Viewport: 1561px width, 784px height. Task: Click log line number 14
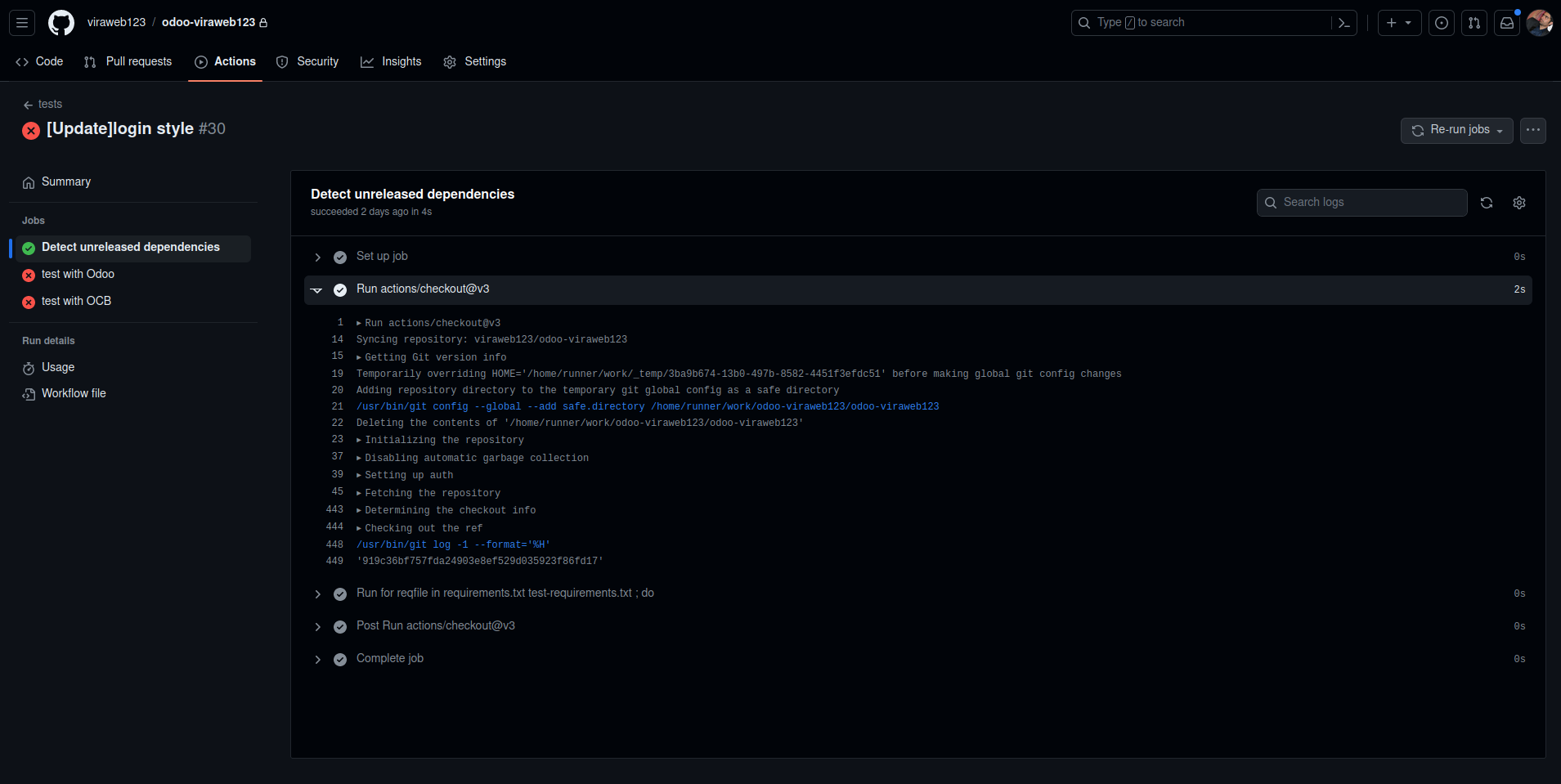pos(337,339)
